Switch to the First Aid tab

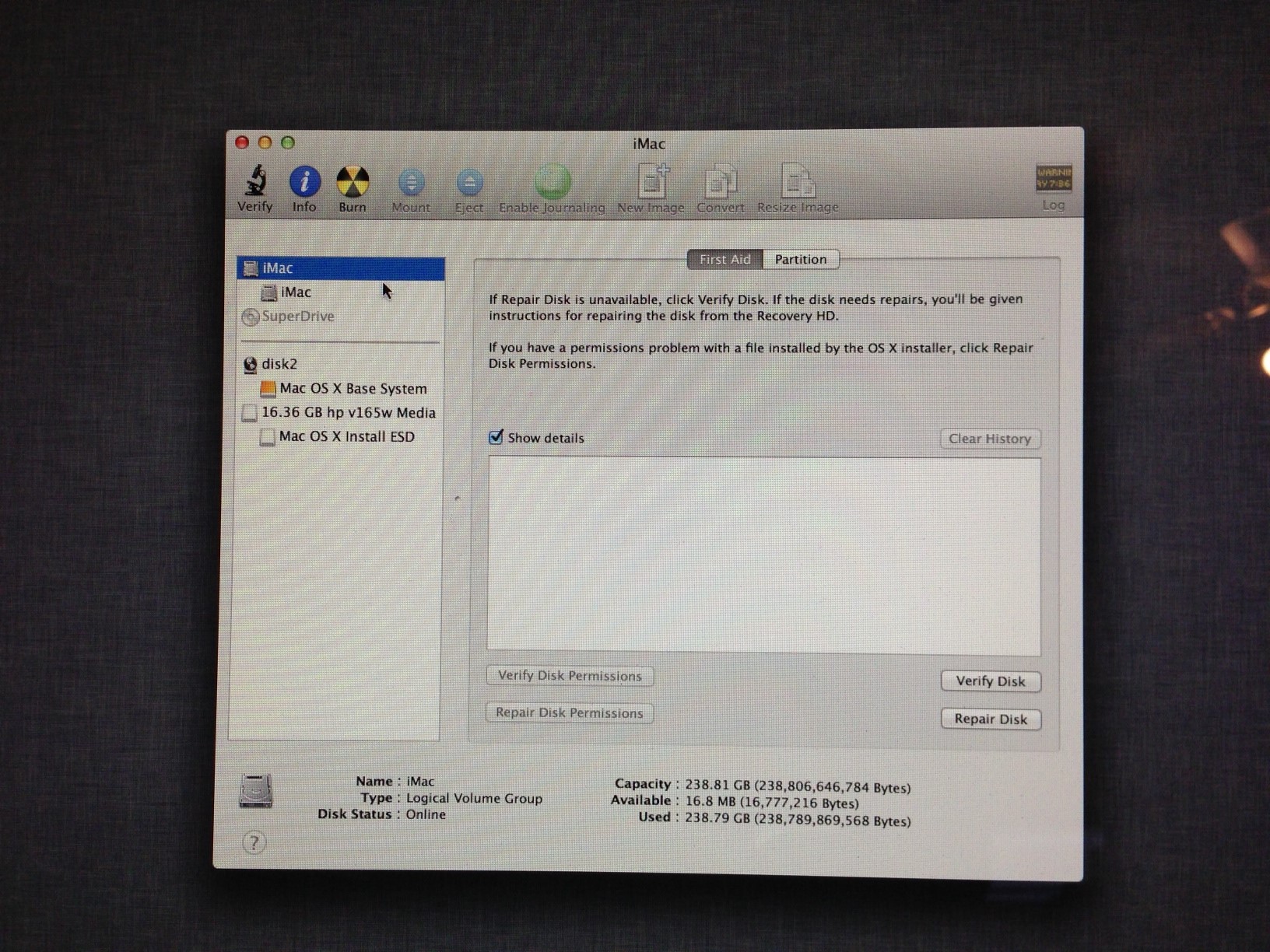pos(725,260)
